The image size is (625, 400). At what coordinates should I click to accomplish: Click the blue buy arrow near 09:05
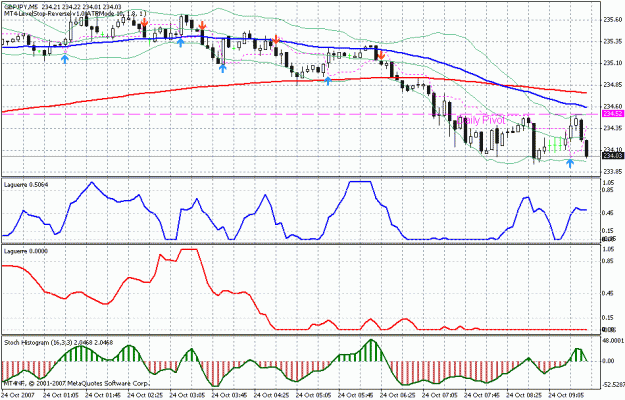(x=570, y=163)
